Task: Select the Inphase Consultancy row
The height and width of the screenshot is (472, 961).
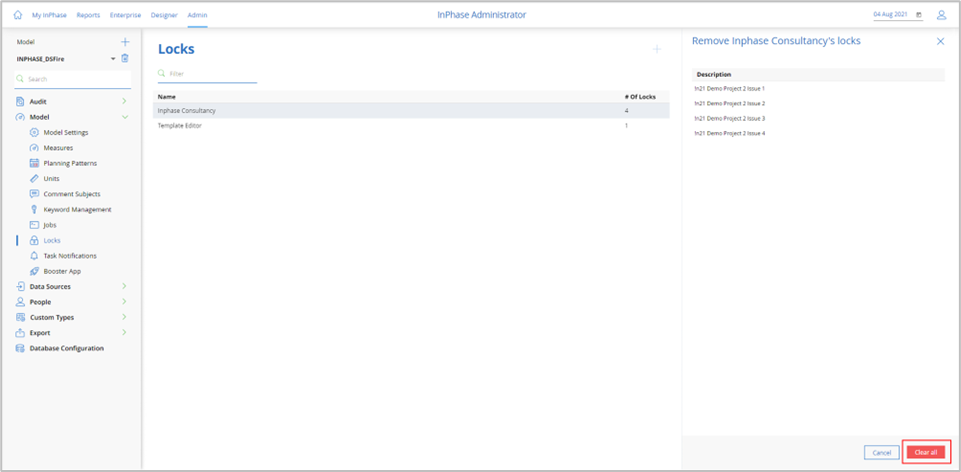Action: tap(411, 110)
